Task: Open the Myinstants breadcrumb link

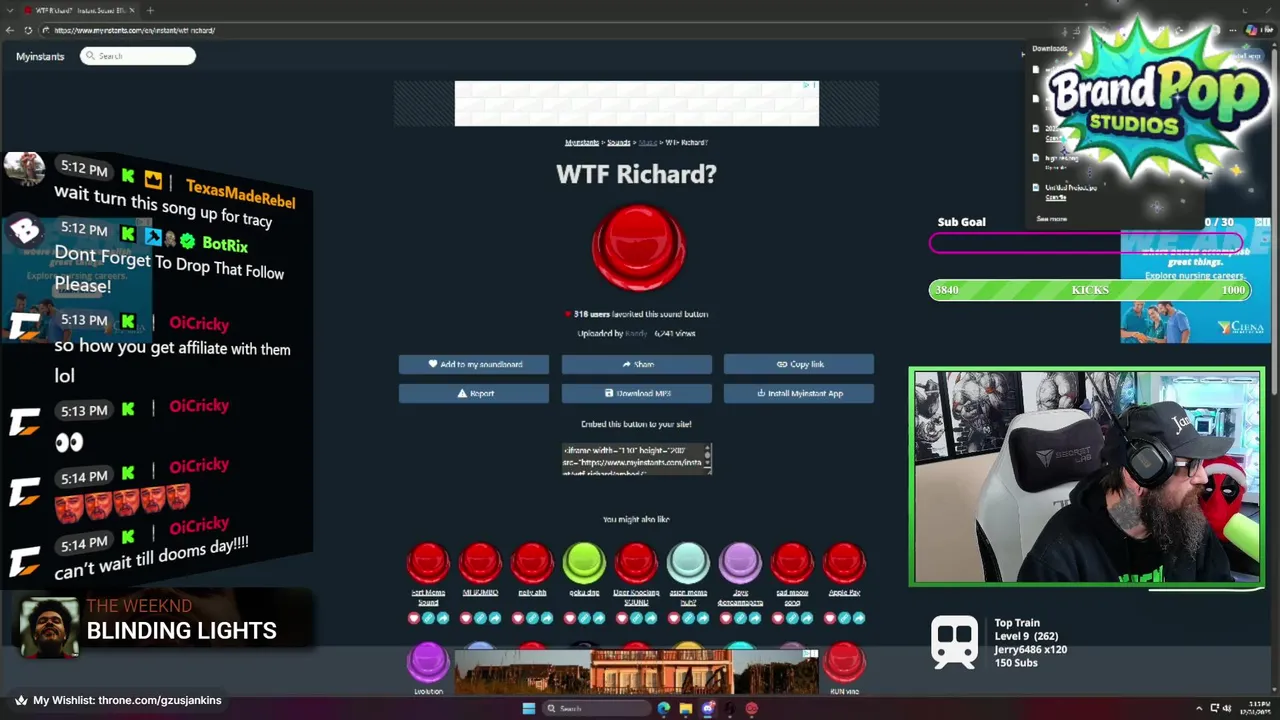Action: pyautogui.click(x=582, y=142)
